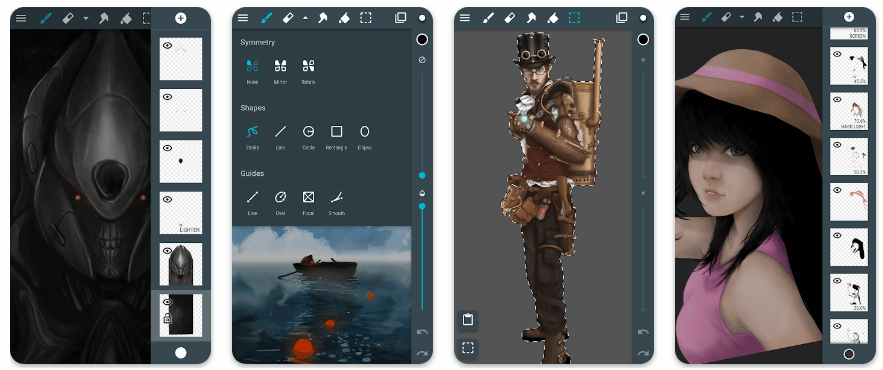The width and height of the screenshot is (883, 370).
Task: Select Smudge tool on Symmetry screen
Action: pos(323,18)
